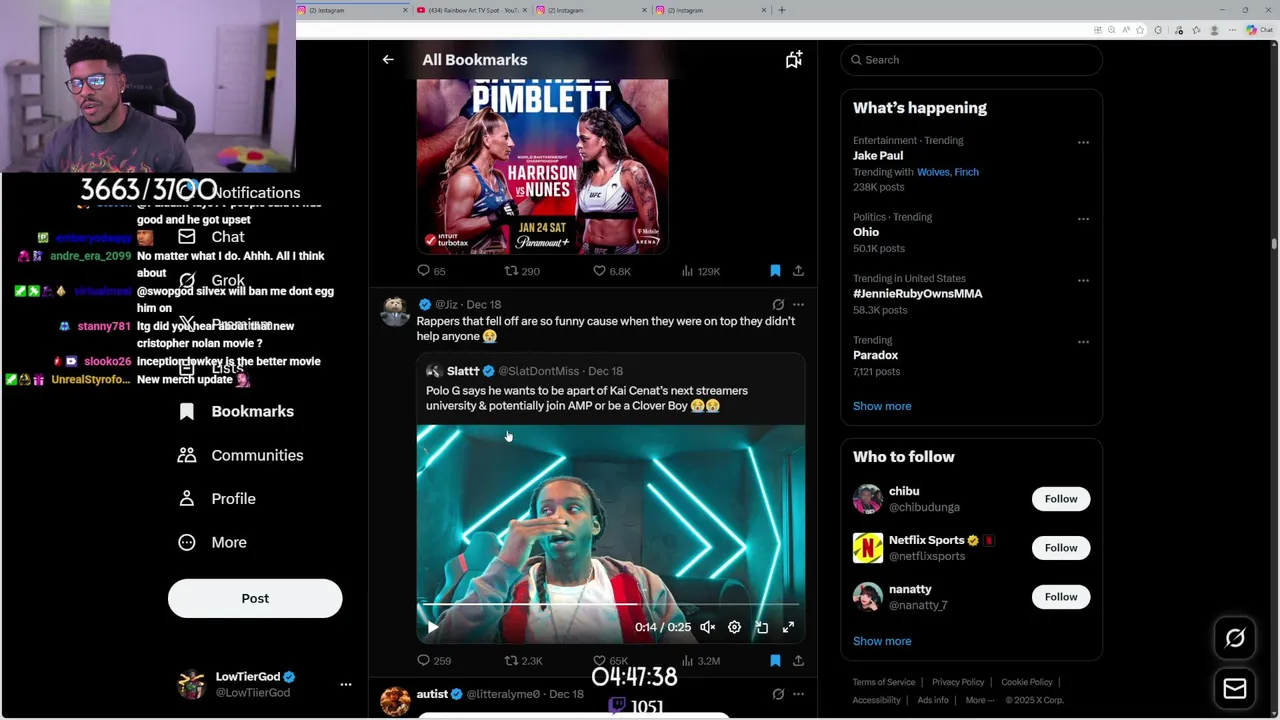Enable picture-in-picture on the Polo G video

coord(761,627)
